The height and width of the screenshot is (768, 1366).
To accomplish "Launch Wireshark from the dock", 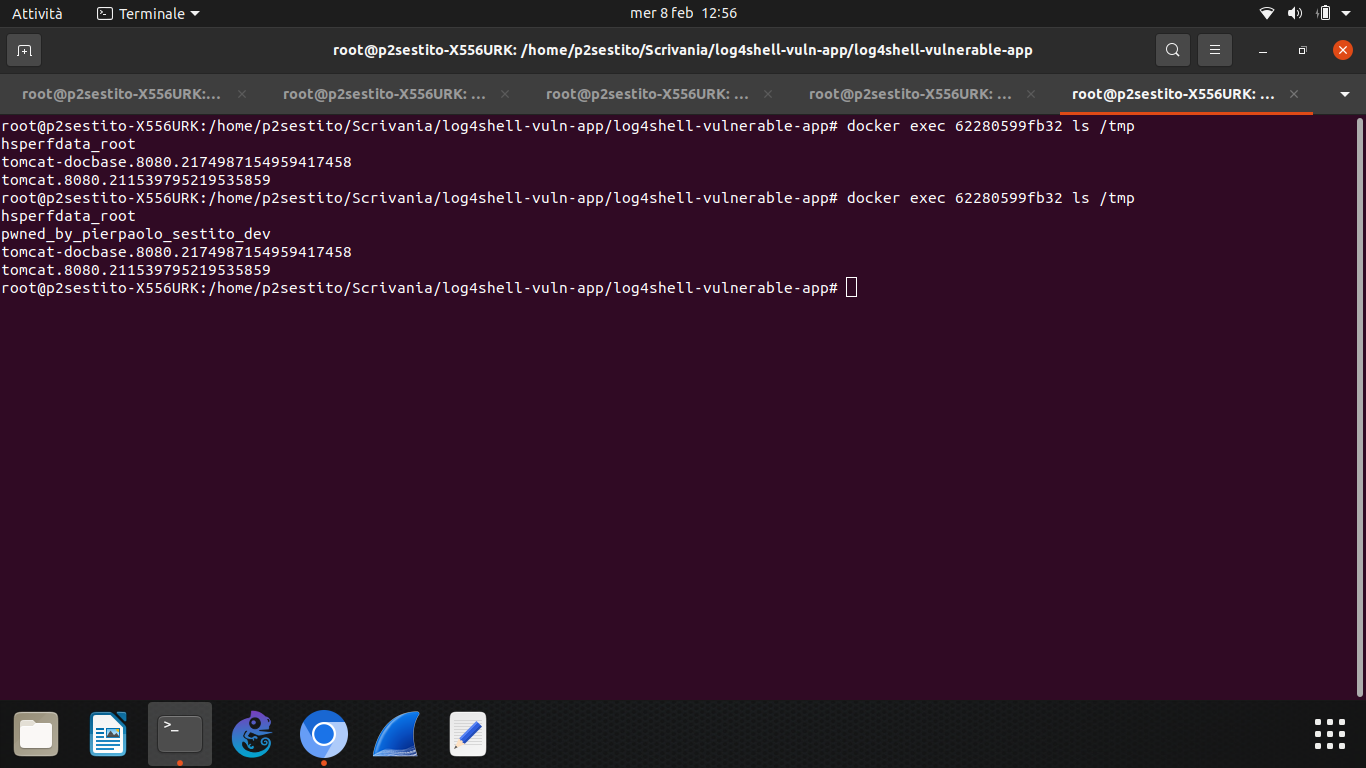I will pos(396,735).
